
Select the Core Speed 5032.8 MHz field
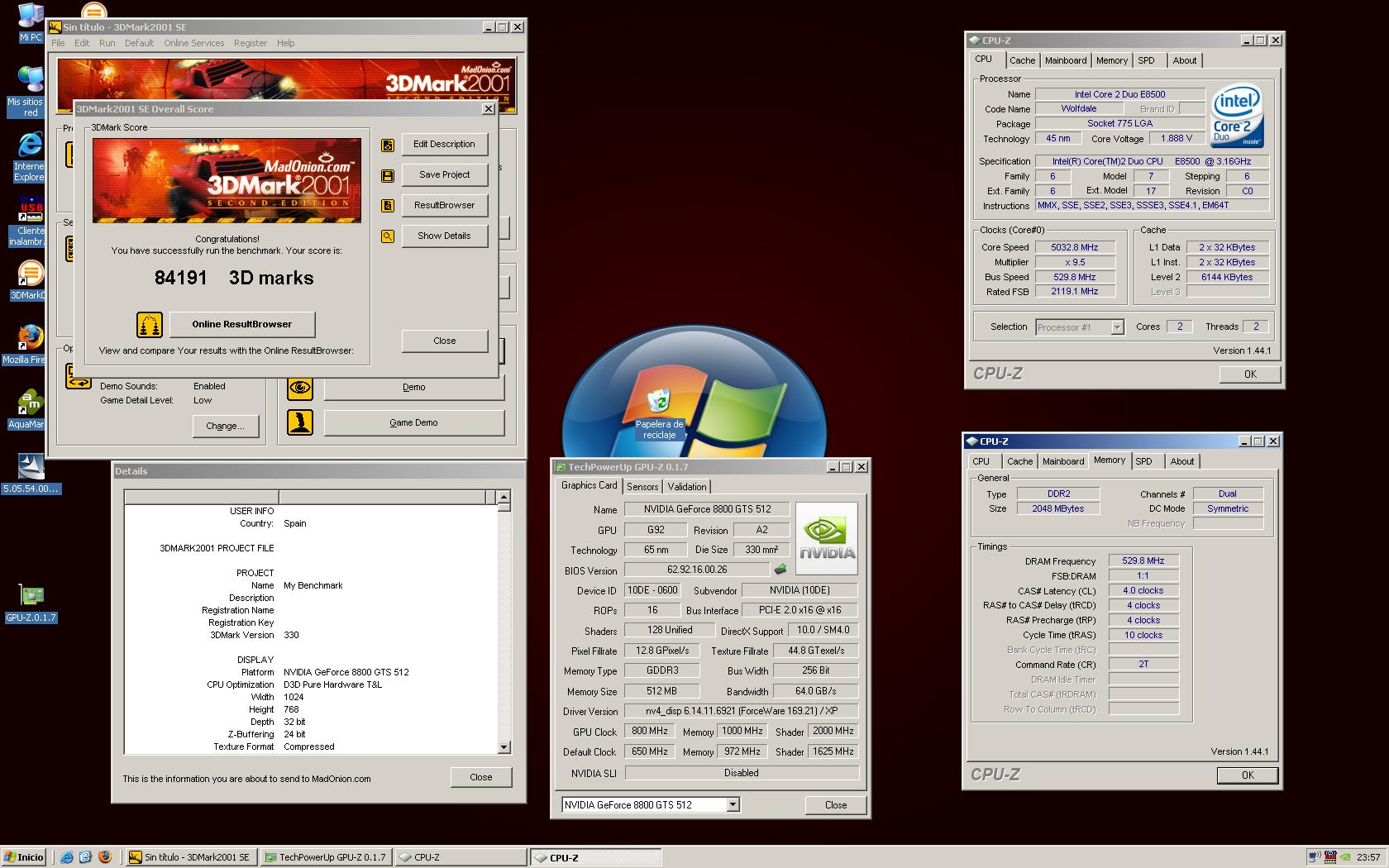(1074, 247)
